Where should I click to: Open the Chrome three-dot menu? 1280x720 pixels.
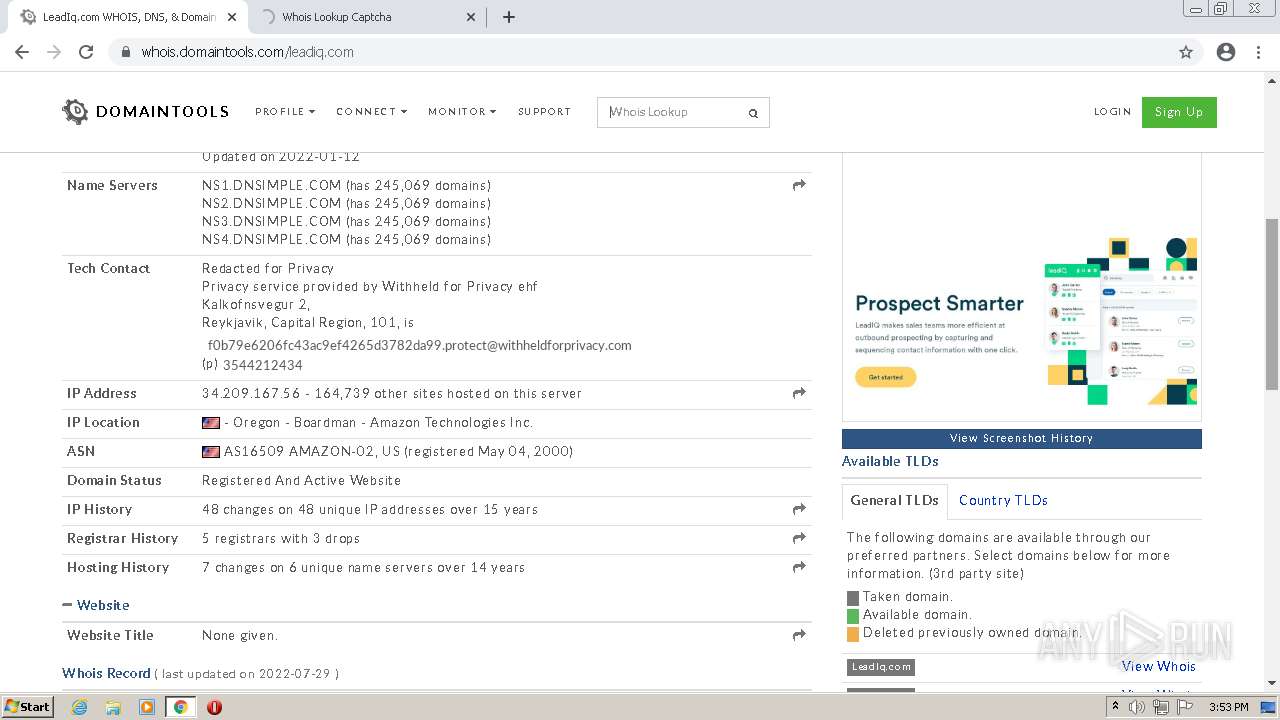click(x=1258, y=52)
